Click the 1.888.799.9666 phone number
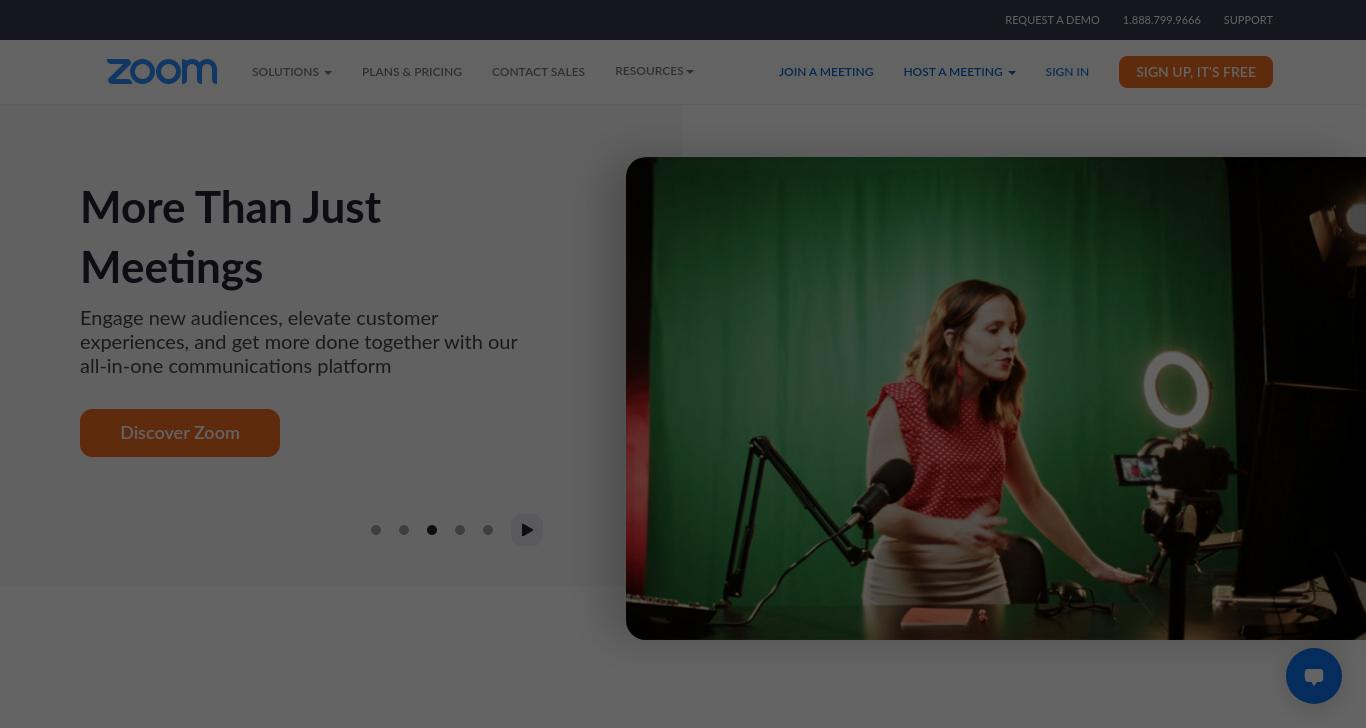1366x728 pixels. (x=1161, y=20)
